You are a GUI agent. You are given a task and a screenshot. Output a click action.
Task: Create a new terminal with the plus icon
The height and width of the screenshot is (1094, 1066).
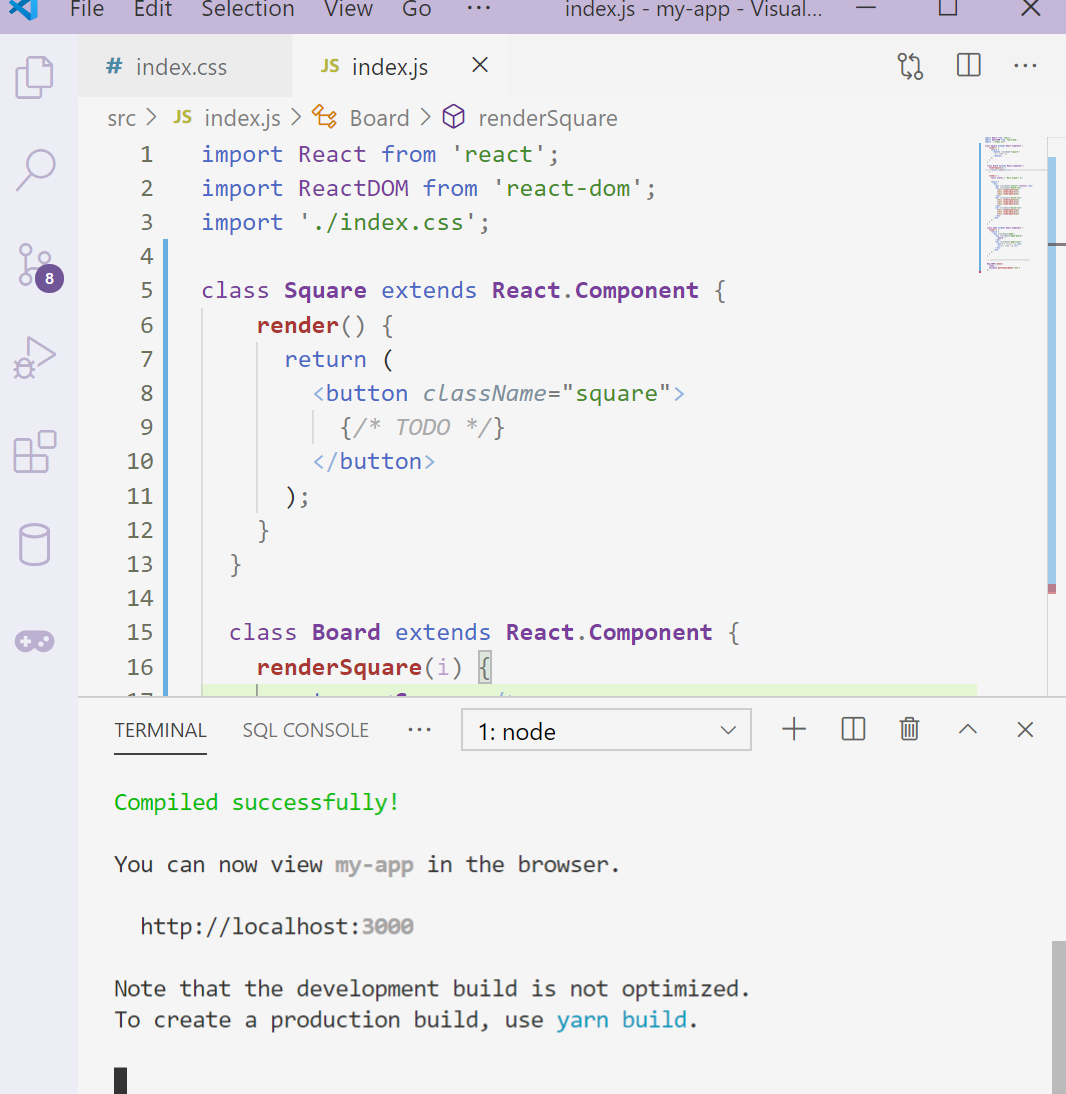tap(793, 730)
